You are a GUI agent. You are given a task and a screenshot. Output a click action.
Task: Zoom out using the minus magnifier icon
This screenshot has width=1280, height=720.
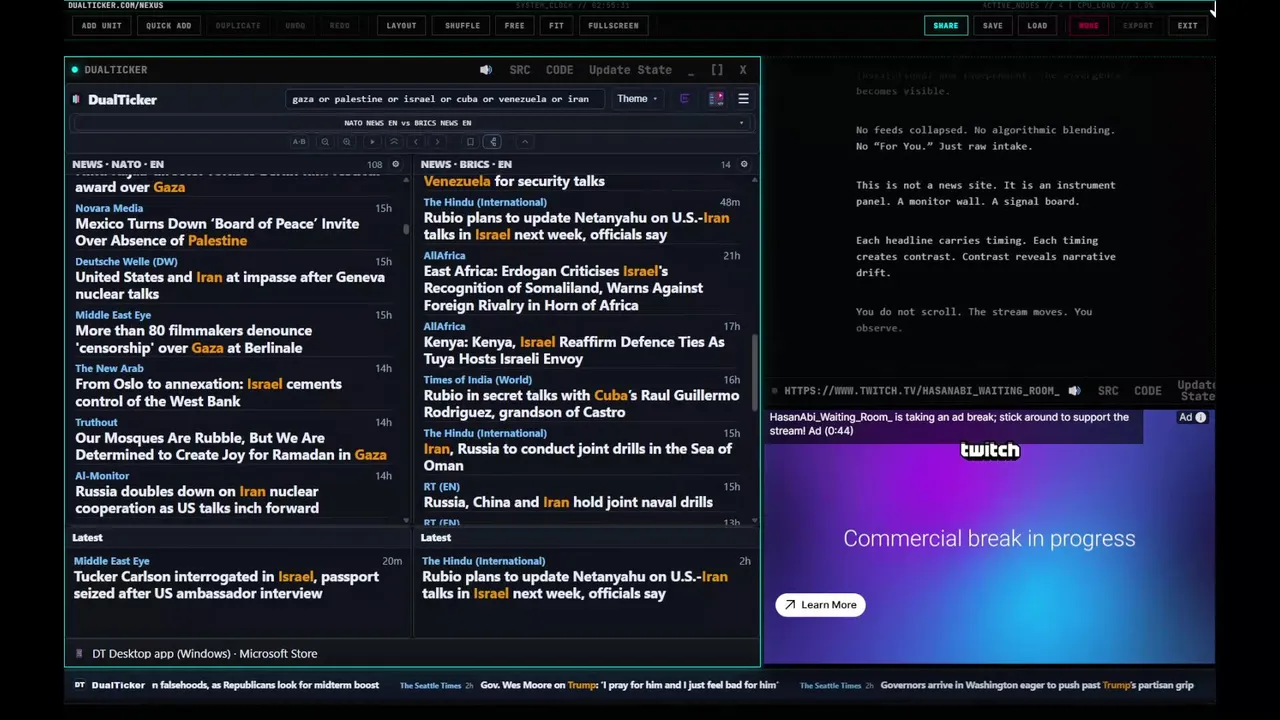tap(325, 142)
